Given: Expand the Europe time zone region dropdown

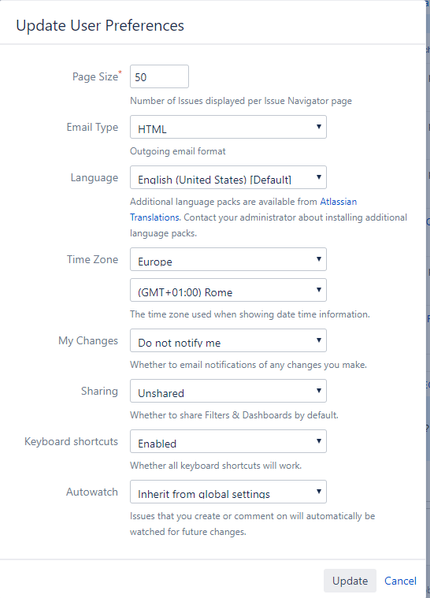Looking at the screenshot, I should pos(228,259).
